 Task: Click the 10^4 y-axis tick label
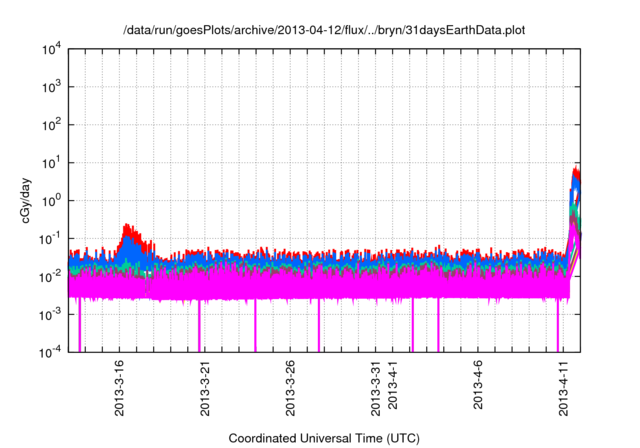(51, 50)
